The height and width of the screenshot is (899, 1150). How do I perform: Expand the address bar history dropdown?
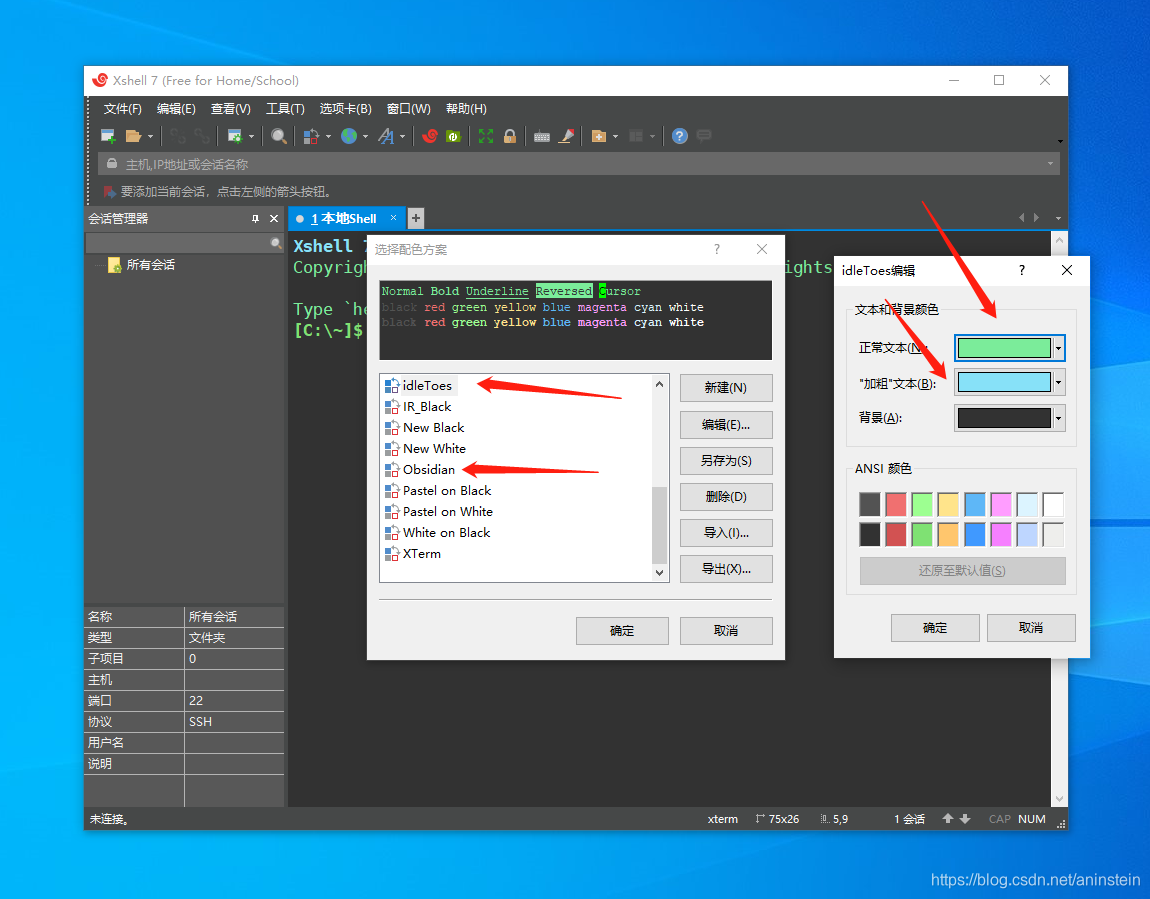(1050, 164)
